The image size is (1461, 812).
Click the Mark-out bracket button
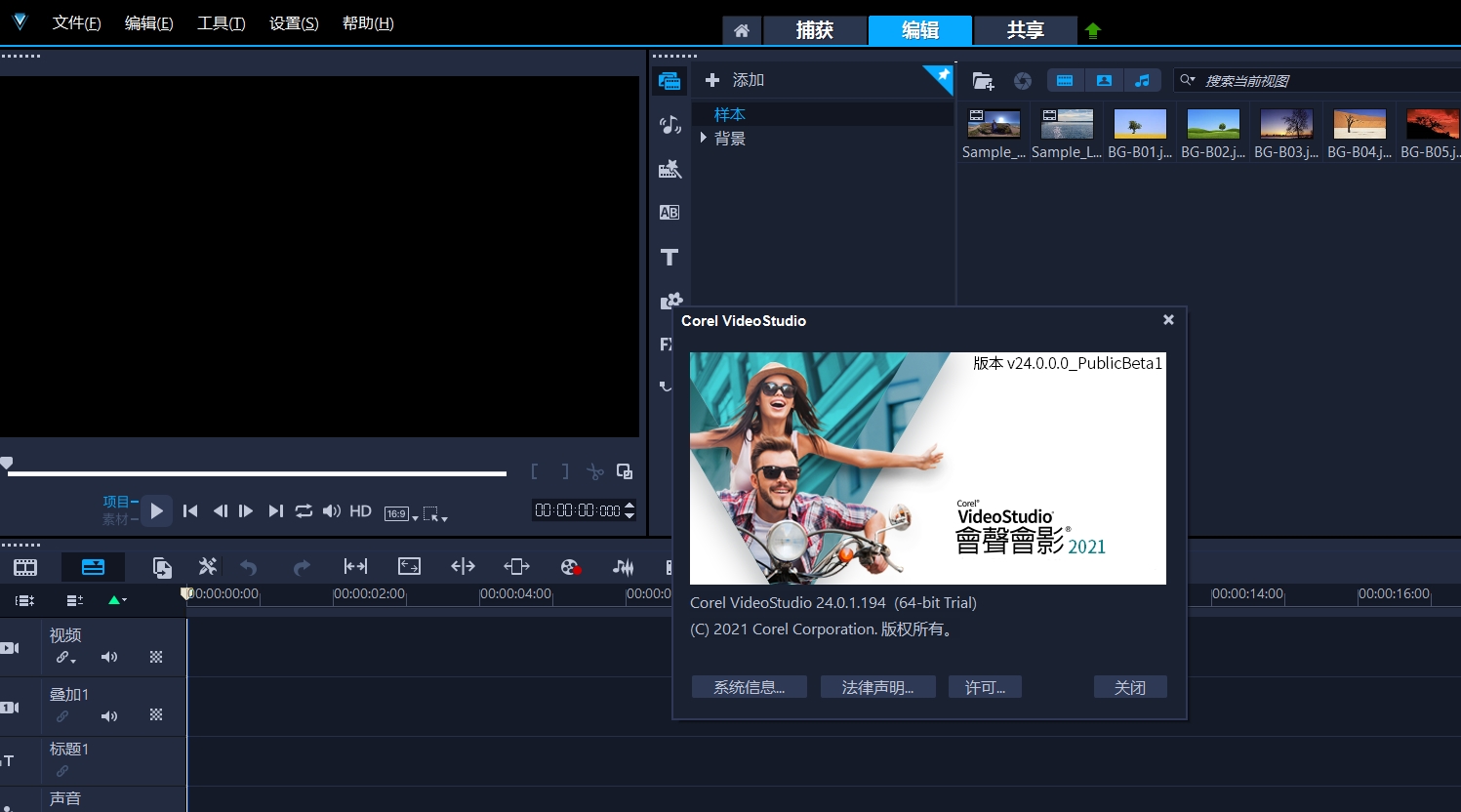pyautogui.click(x=565, y=472)
